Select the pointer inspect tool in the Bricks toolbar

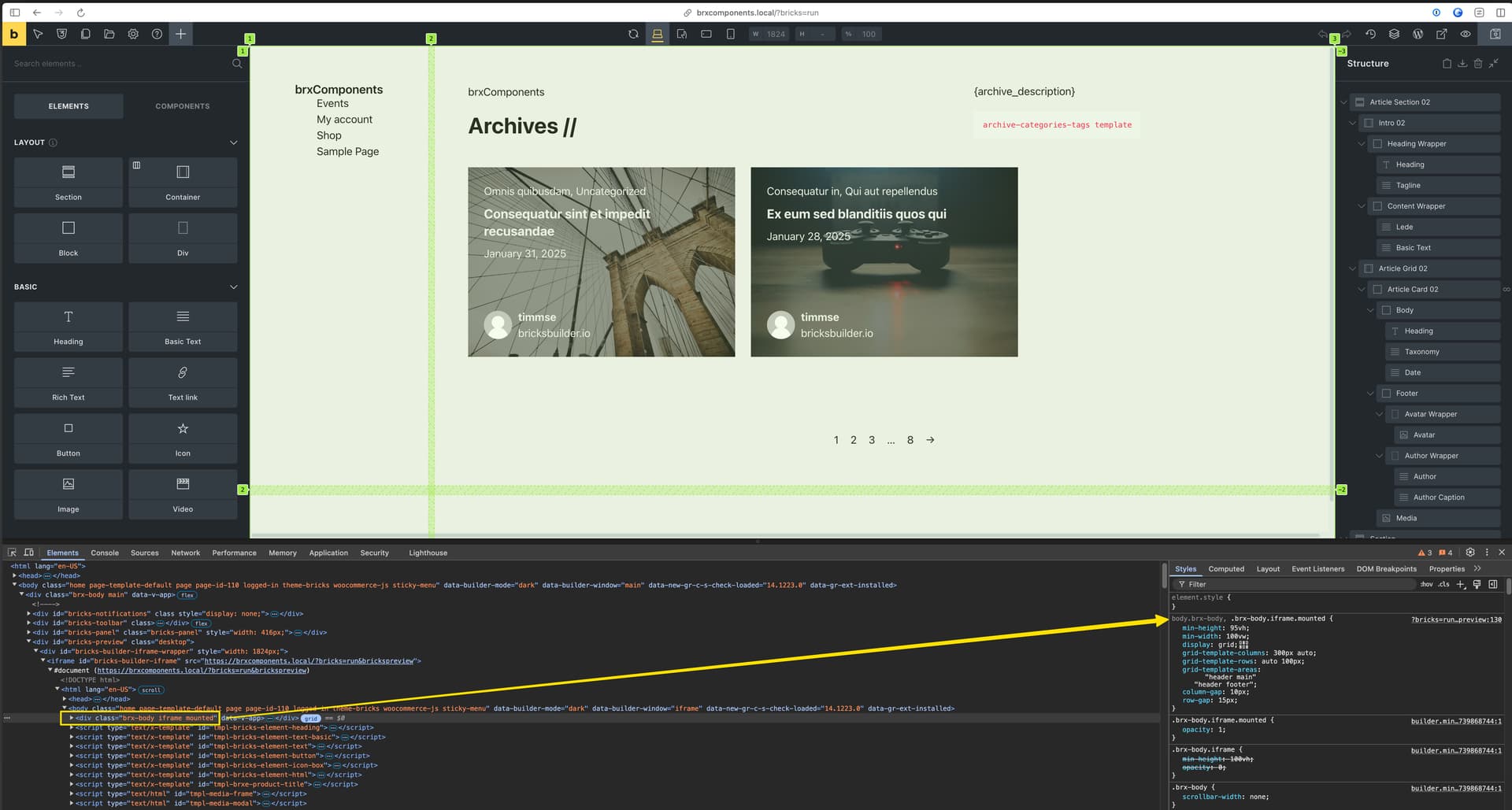click(38, 34)
